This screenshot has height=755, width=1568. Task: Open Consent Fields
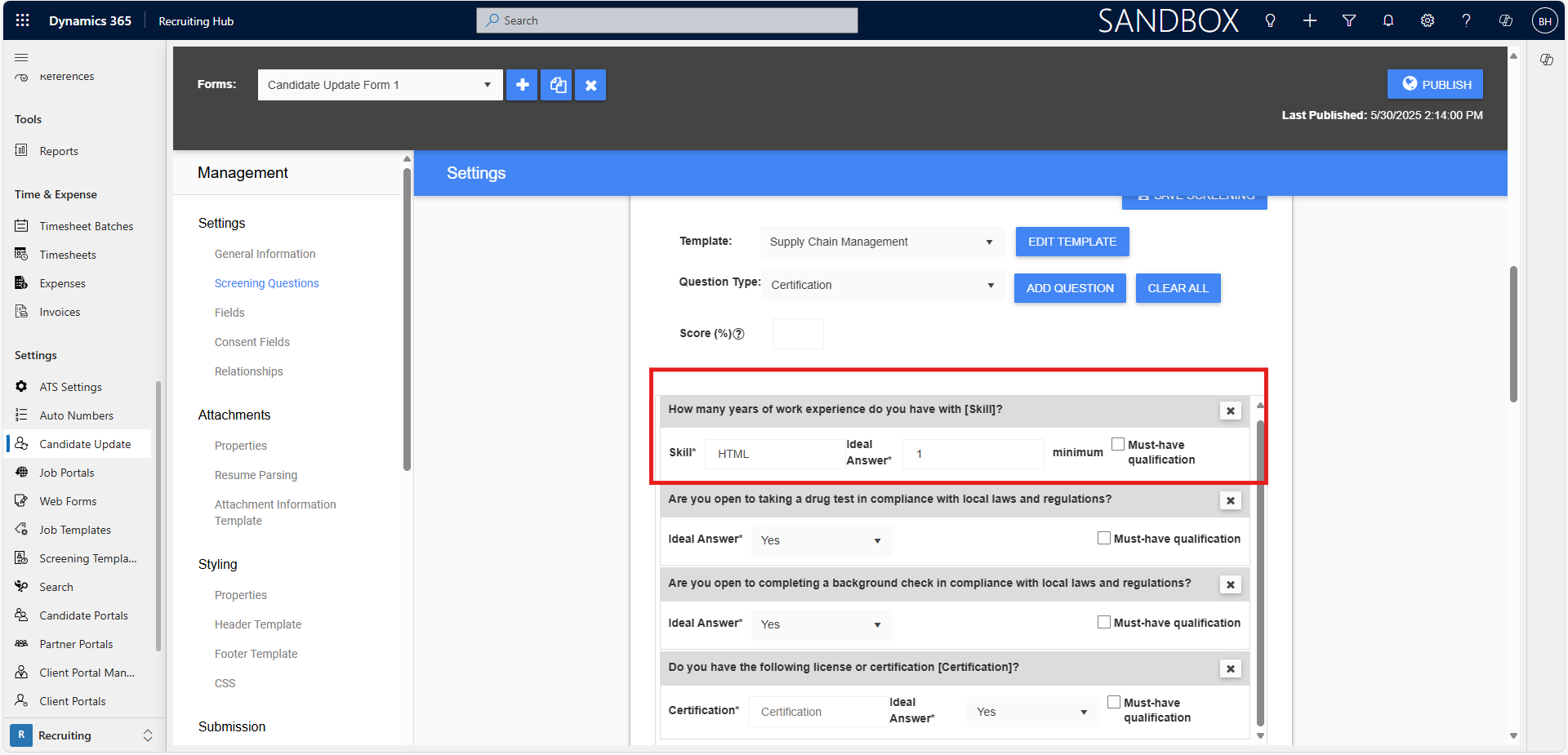(x=252, y=342)
